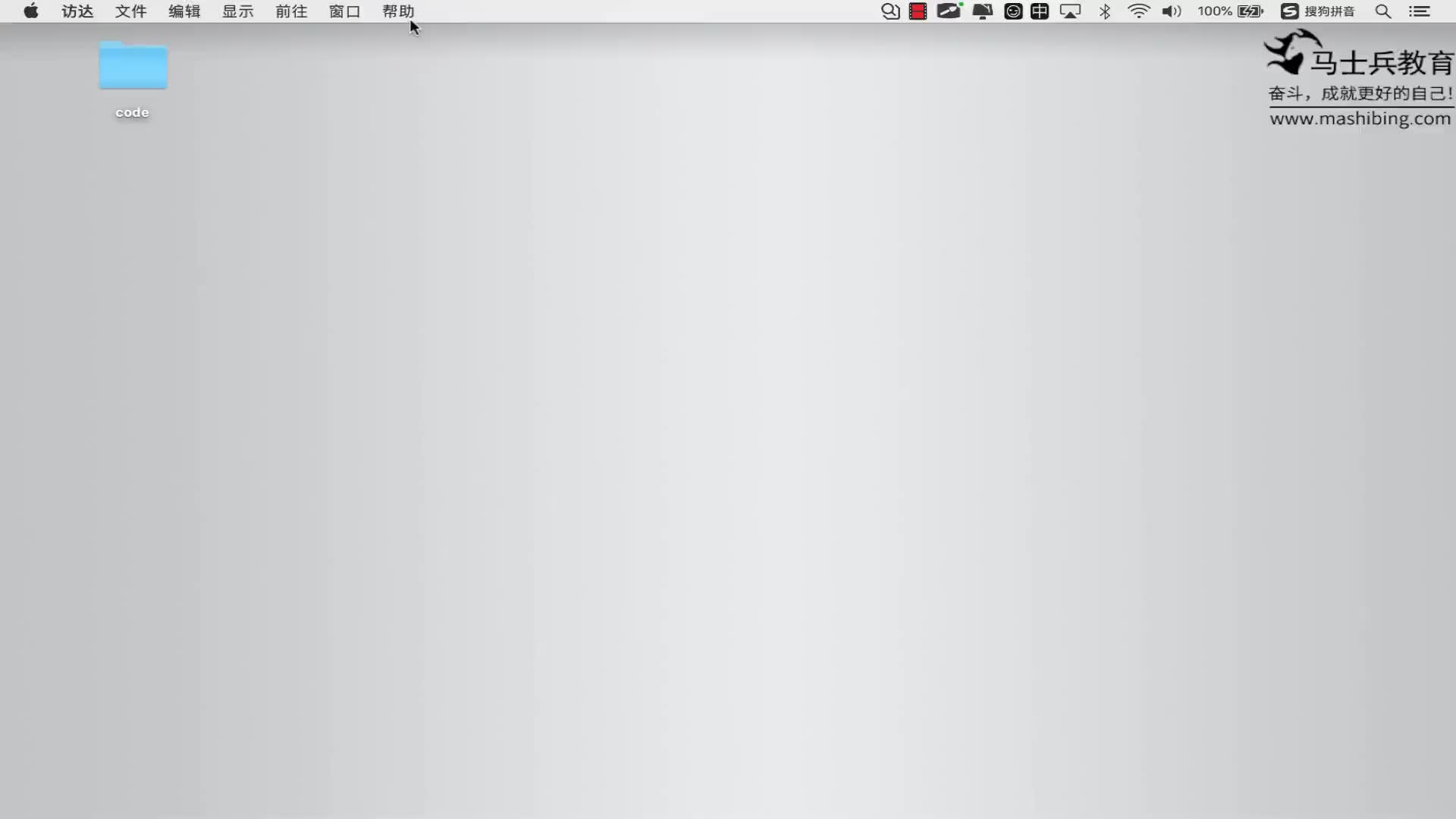Open the 编辑 menu

184,11
